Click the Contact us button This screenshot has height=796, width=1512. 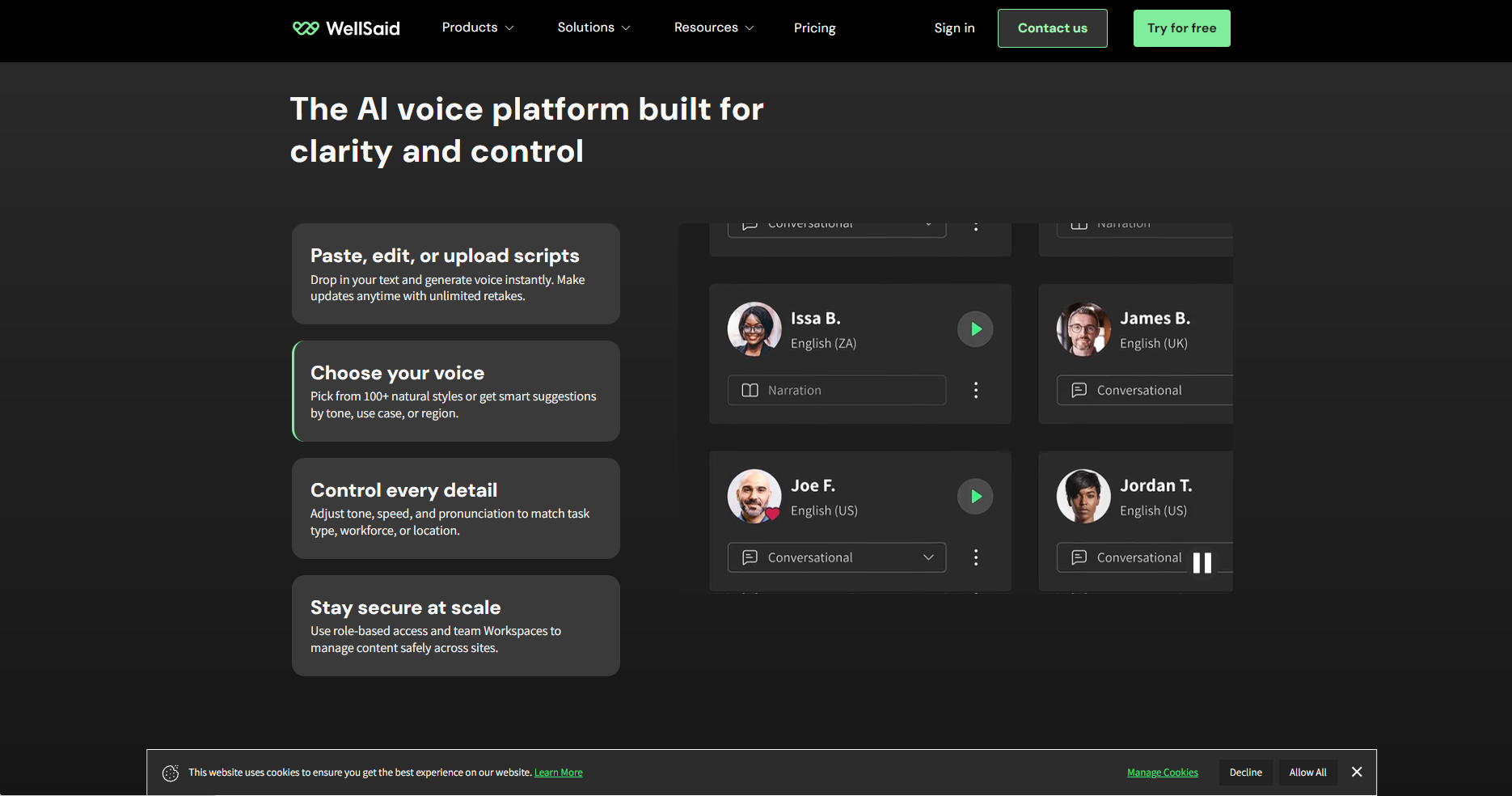click(x=1052, y=28)
